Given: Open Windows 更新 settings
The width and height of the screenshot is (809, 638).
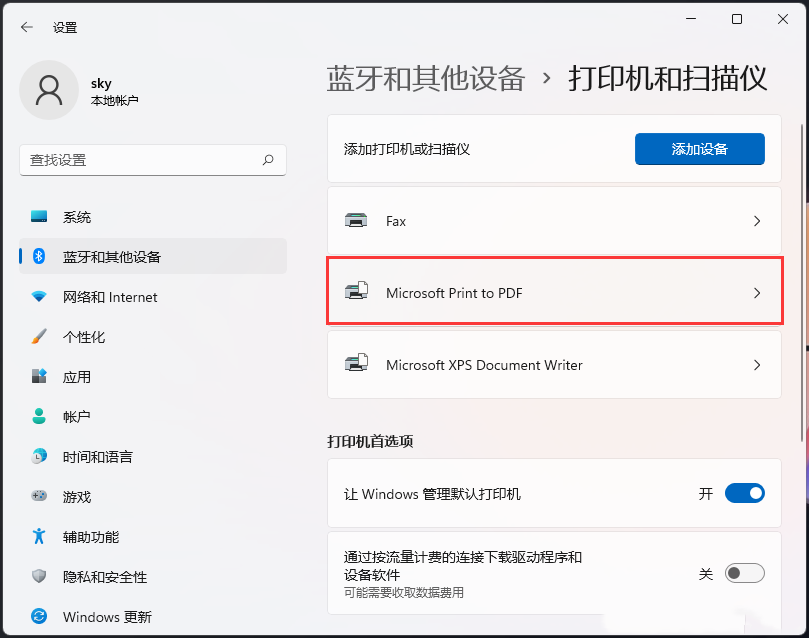Looking at the screenshot, I should pyautogui.click(x=105, y=617).
